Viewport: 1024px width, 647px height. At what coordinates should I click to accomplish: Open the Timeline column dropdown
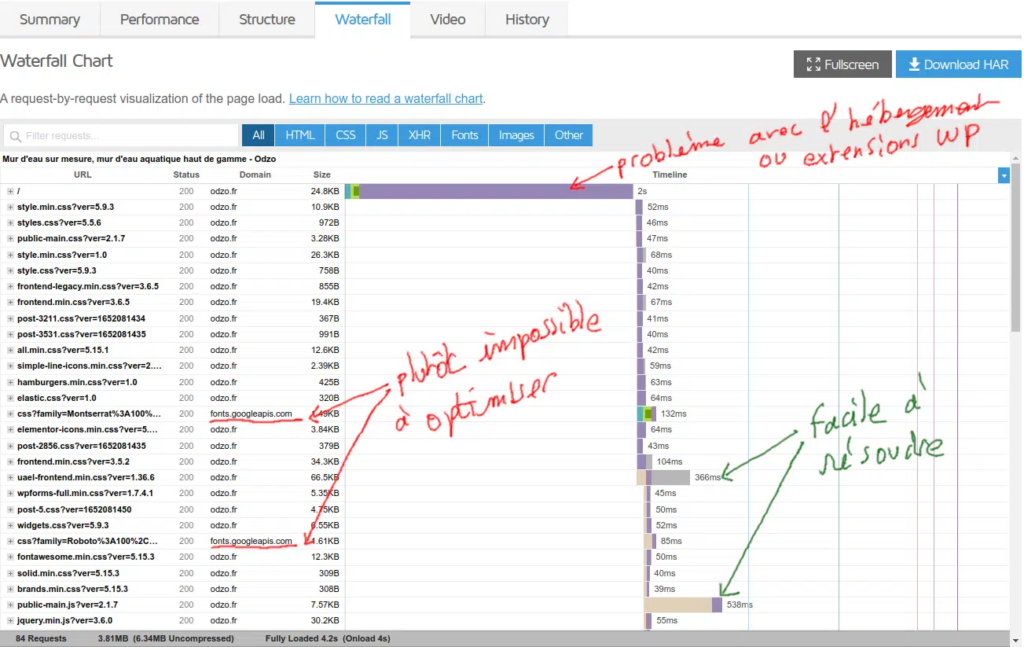(x=1005, y=174)
